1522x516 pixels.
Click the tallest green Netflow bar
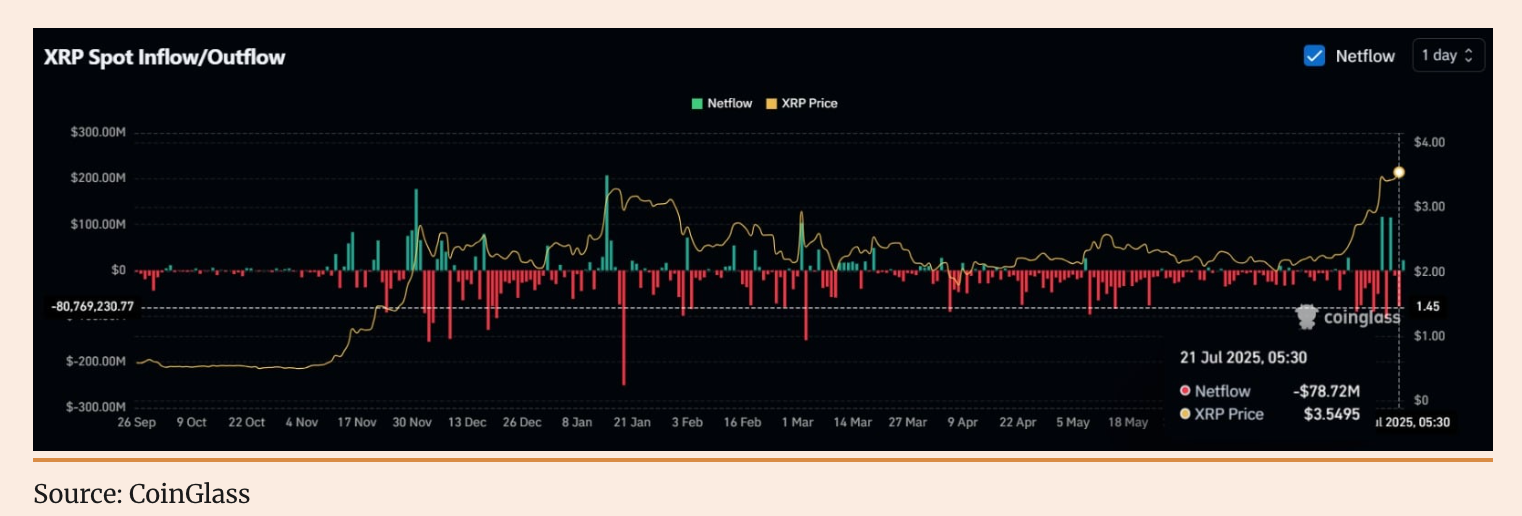606,222
